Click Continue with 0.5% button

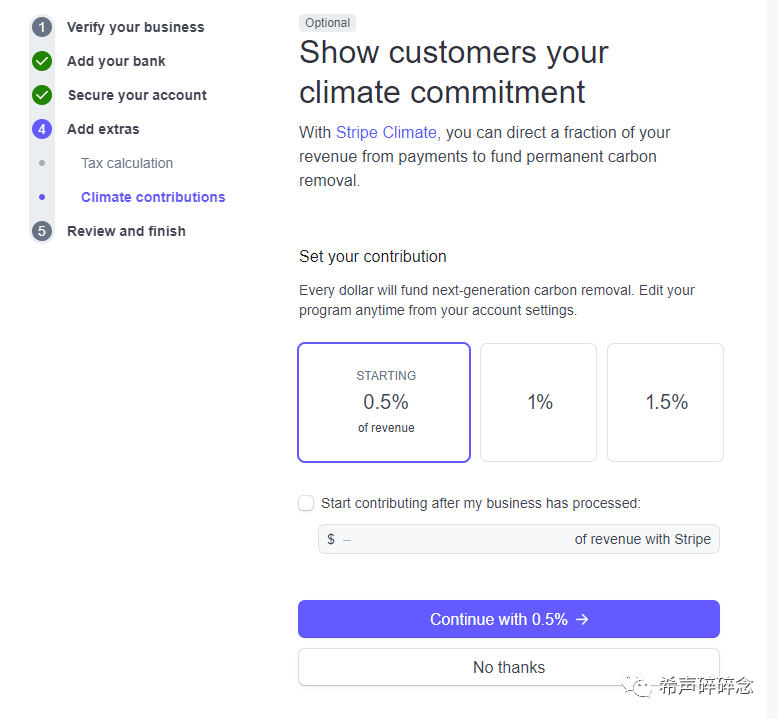(x=509, y=619)
